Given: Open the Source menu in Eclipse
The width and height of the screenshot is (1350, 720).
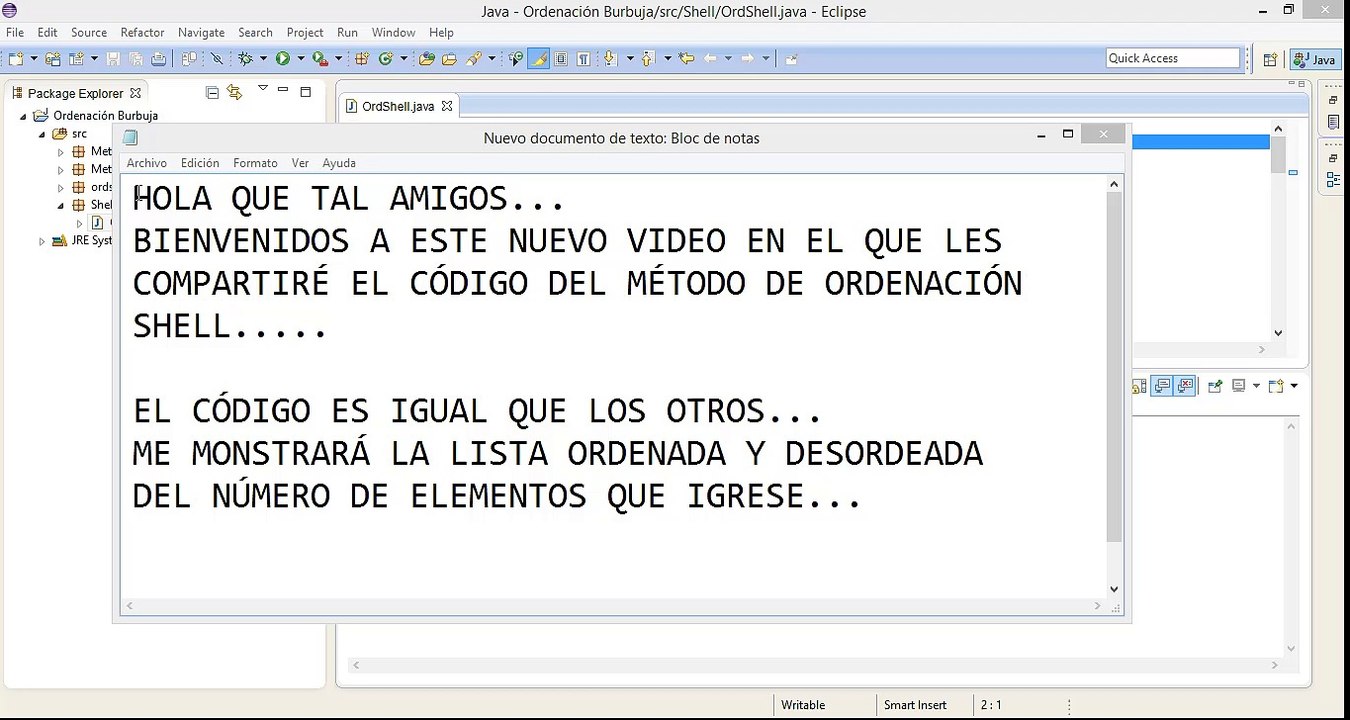Looking at the screenshot, I should click(x=89, y=32).
